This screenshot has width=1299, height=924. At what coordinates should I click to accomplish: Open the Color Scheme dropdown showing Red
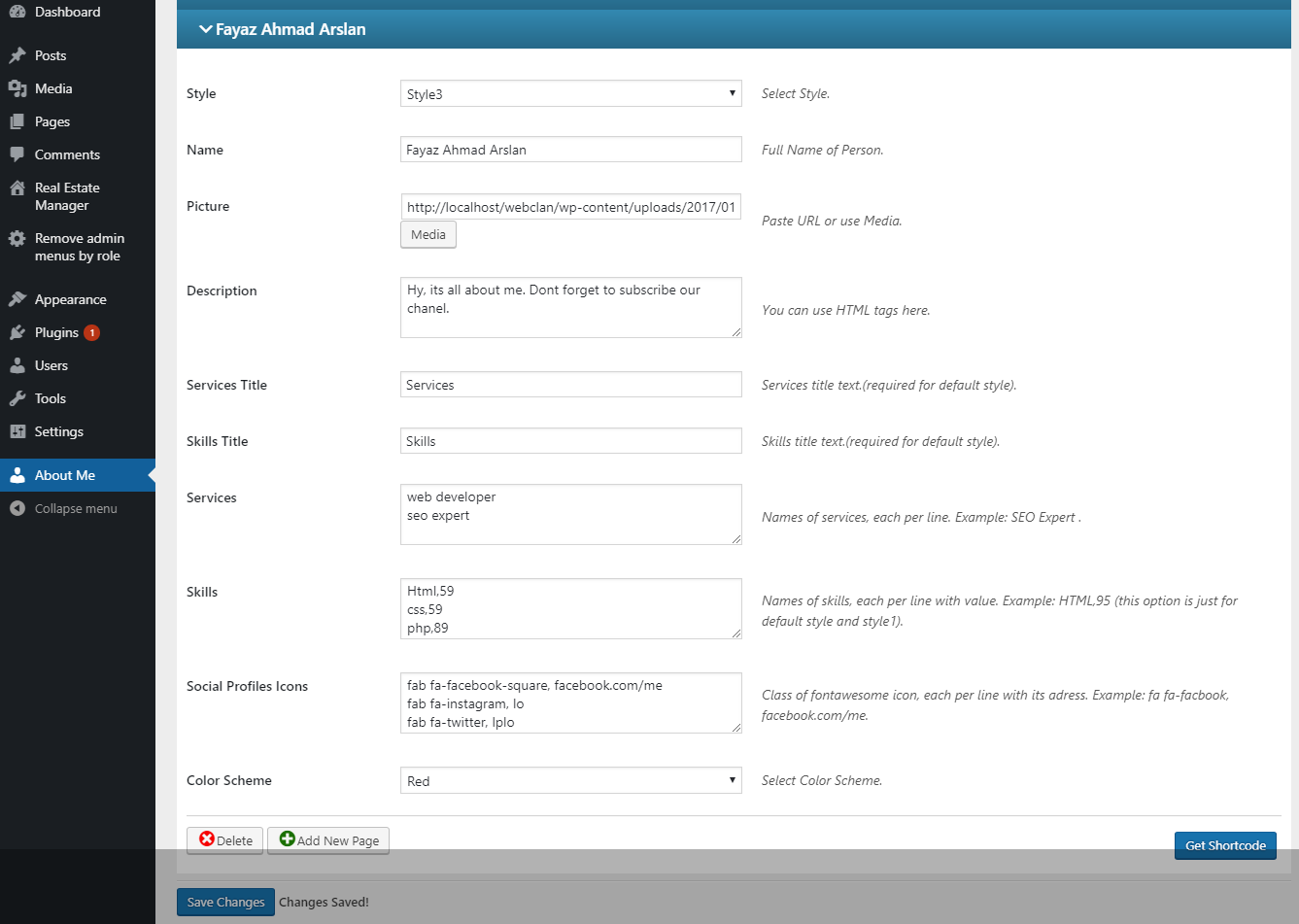pos(571,780)
